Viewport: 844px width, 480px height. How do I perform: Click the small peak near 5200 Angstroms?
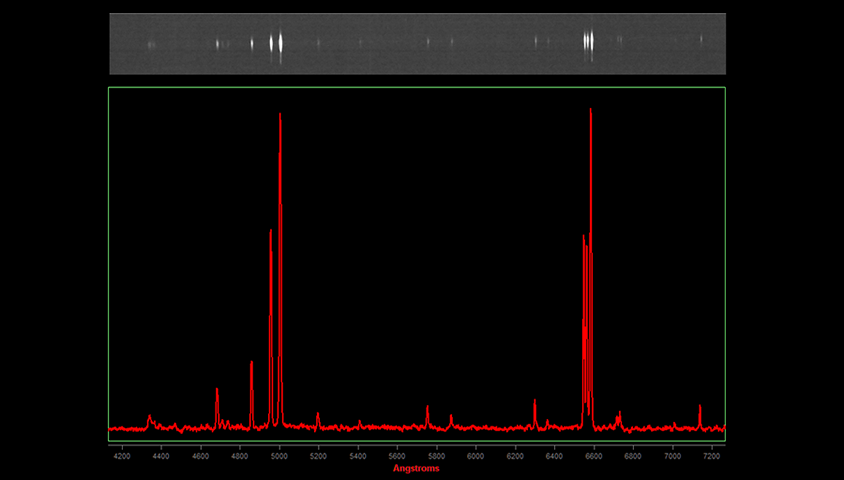318,413
